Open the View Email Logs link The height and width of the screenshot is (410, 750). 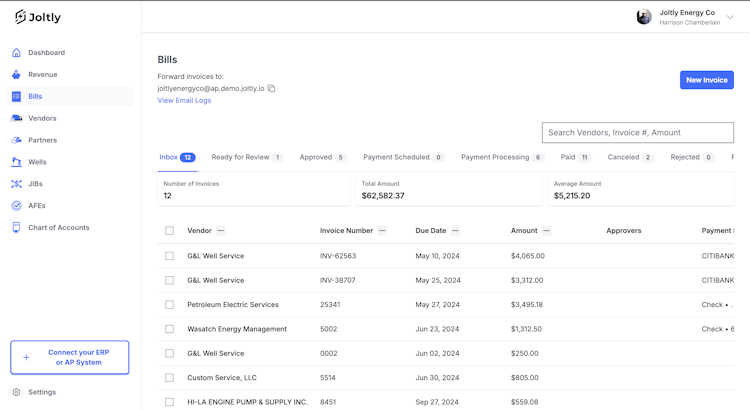coord(184,101)
